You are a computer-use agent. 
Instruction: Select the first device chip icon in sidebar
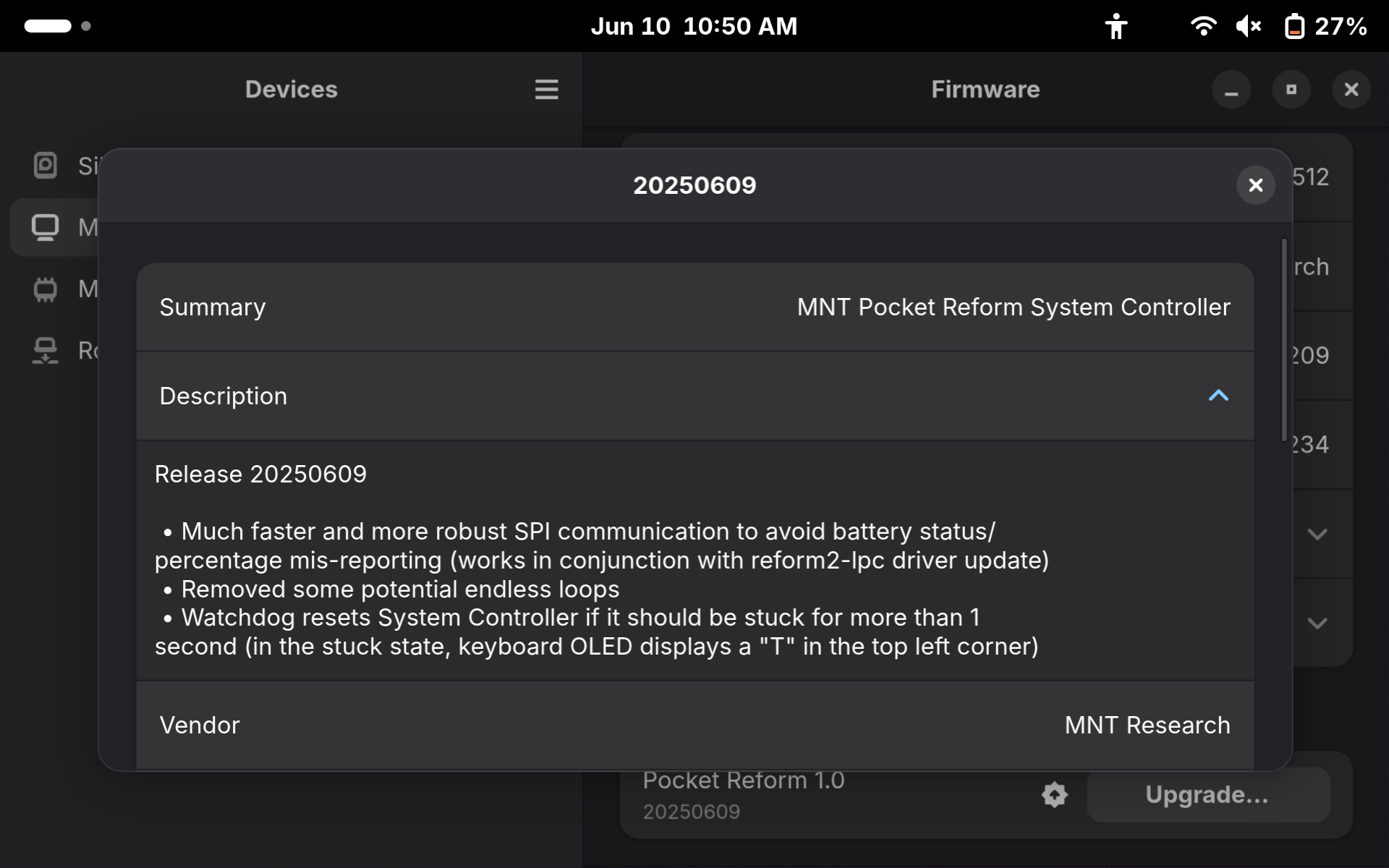(45, 166)
